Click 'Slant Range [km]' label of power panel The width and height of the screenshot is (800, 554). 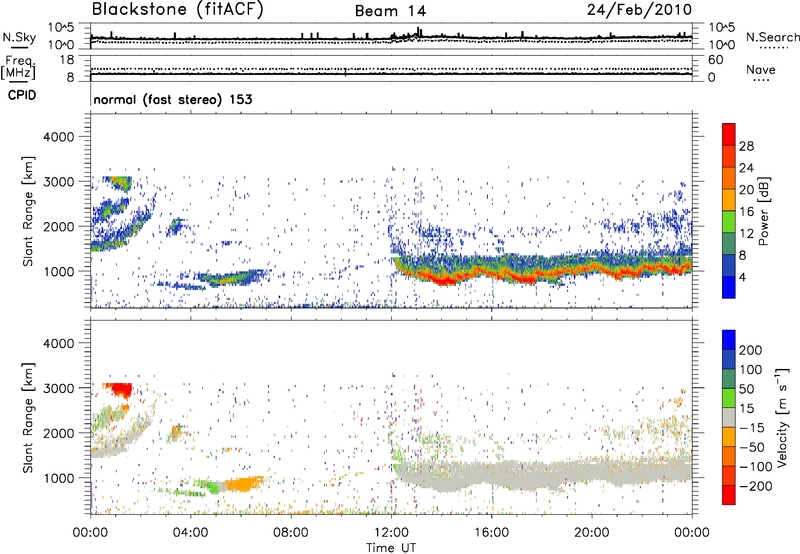click(28, 211)
